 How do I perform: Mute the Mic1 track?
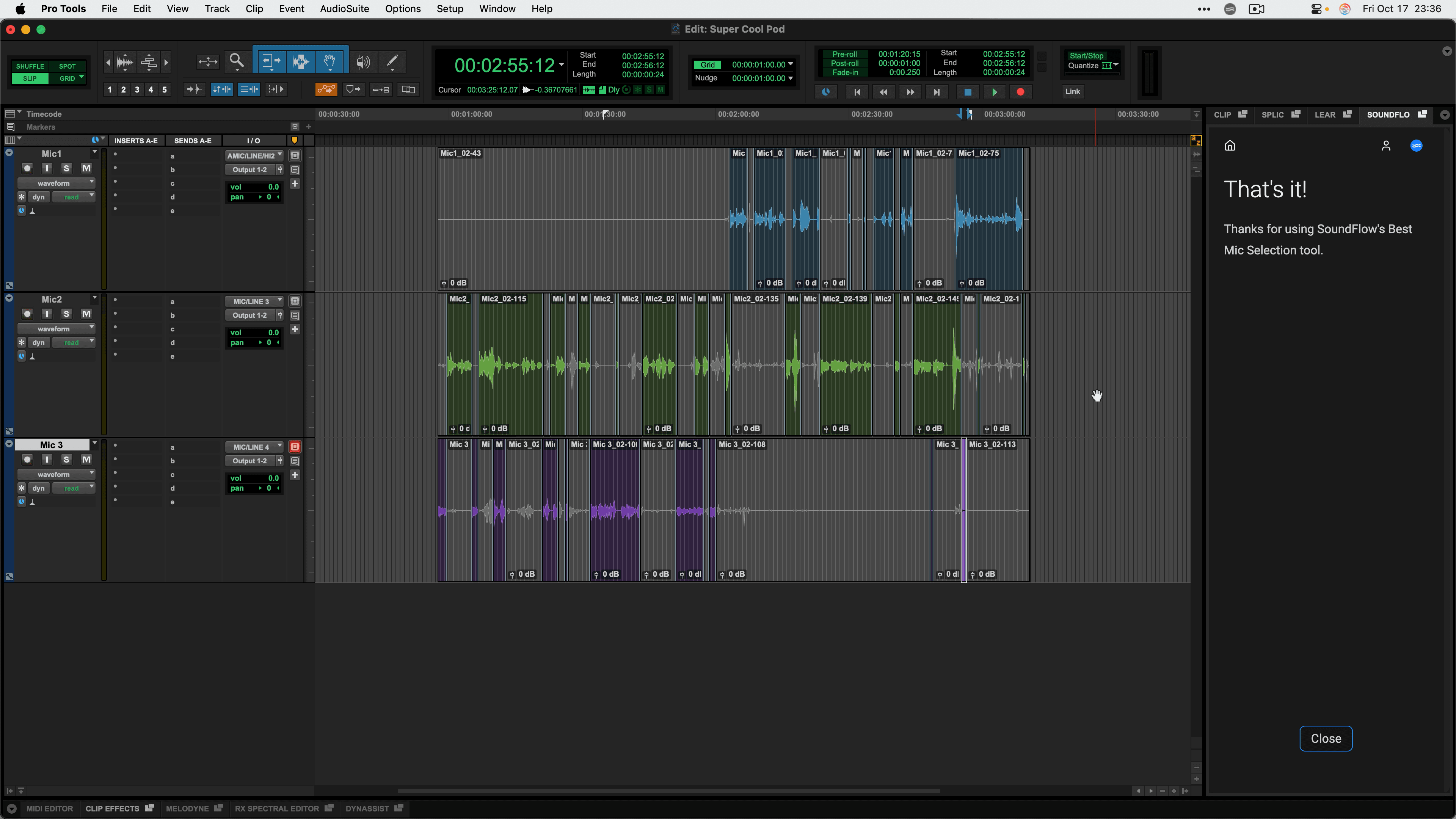[86, 168]
